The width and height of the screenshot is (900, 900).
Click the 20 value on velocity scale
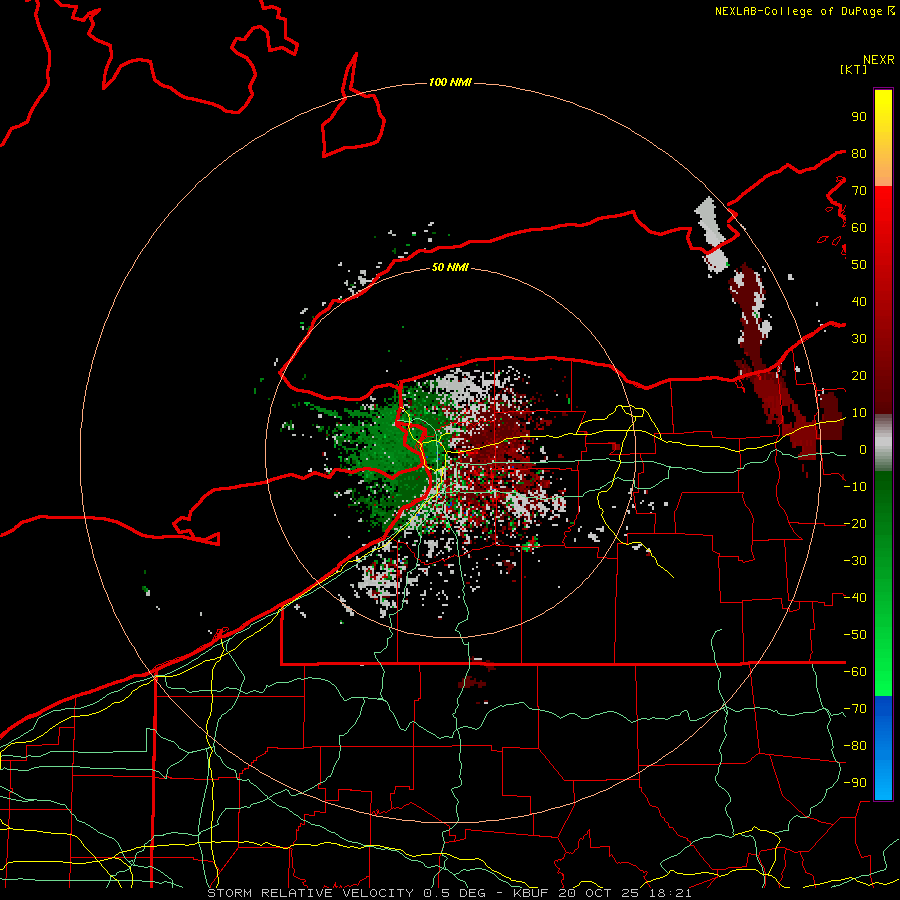coord(859,376)
